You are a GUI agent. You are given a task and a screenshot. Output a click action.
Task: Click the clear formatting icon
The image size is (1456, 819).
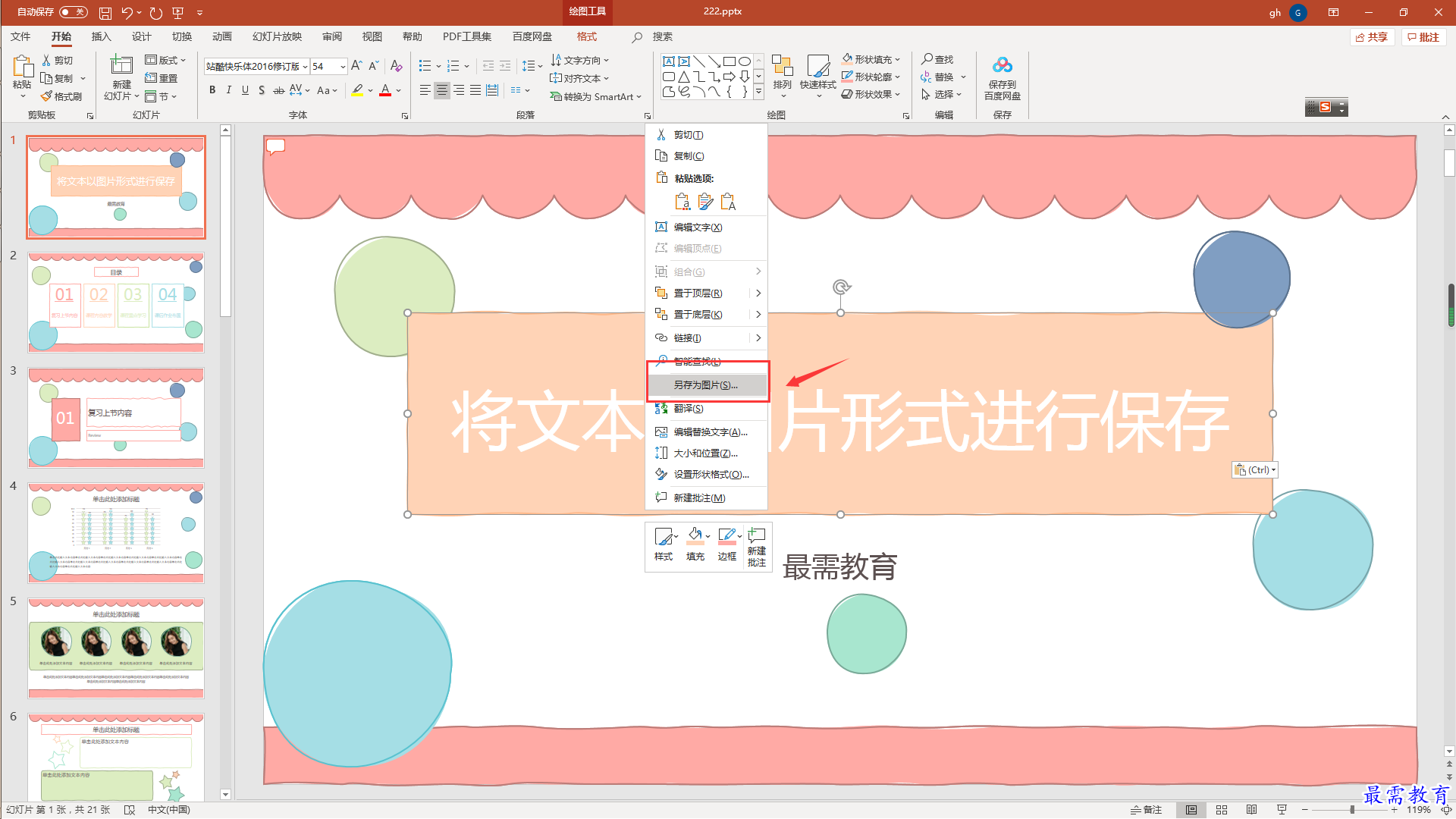tap(396, 66)
